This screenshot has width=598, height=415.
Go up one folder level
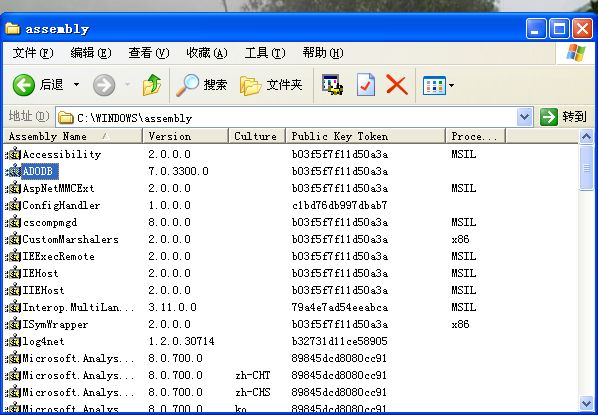[x=152, y=85]
